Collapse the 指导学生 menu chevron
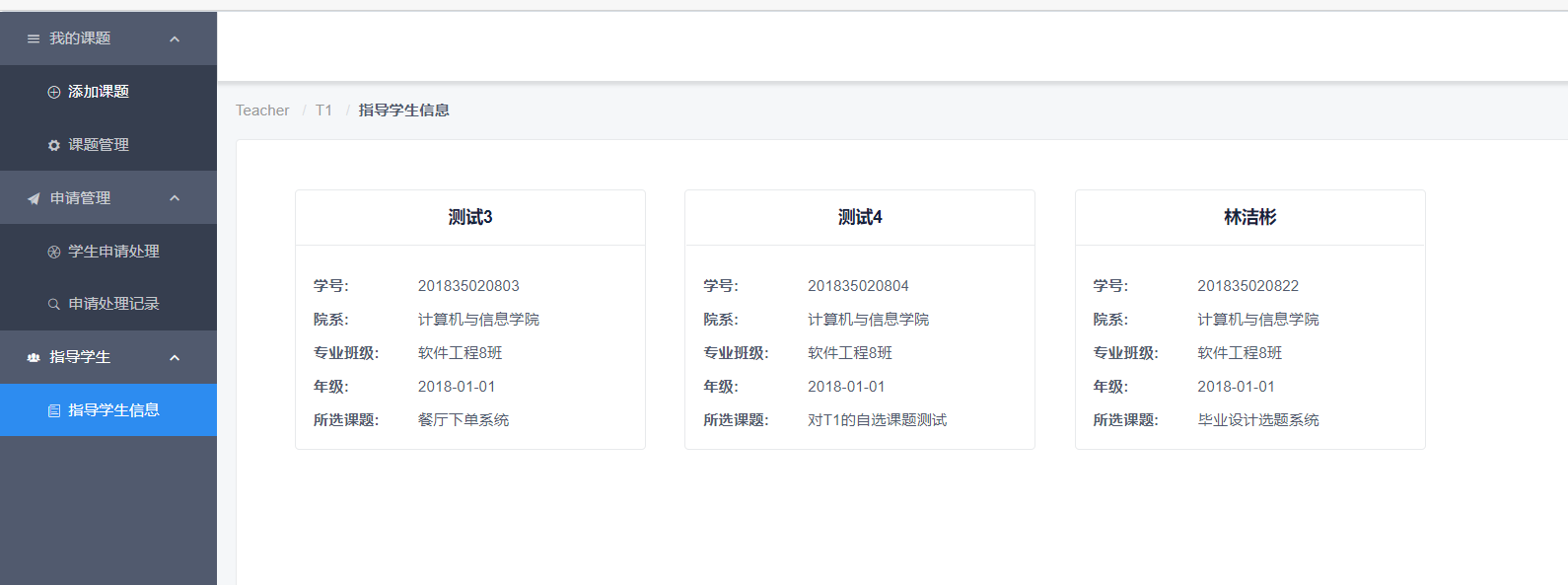The height and width of the screenshot is (585, 1568). pos(175,358)
